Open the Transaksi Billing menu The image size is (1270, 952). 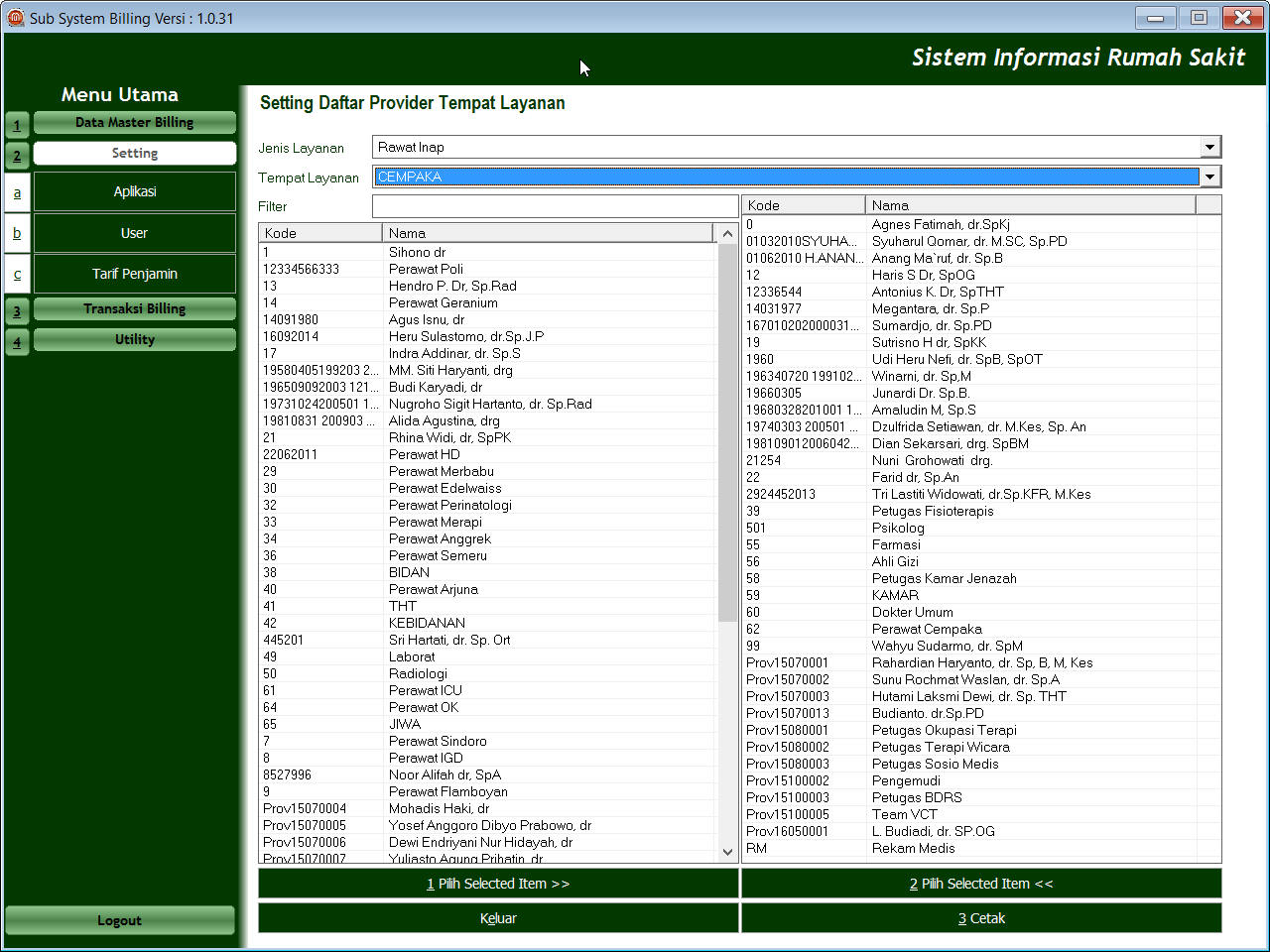(135, 308)
